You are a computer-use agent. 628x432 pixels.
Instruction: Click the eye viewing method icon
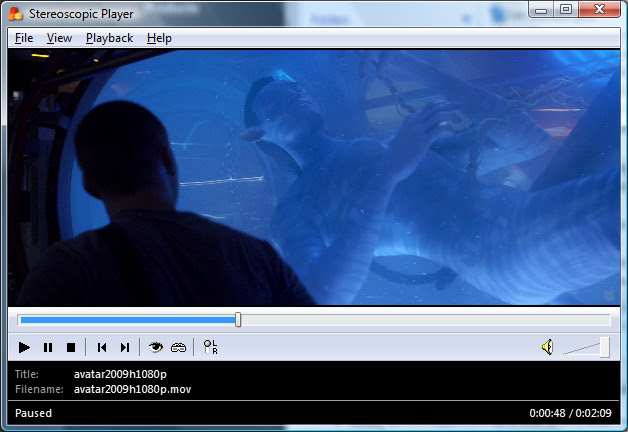click(156, 347)
